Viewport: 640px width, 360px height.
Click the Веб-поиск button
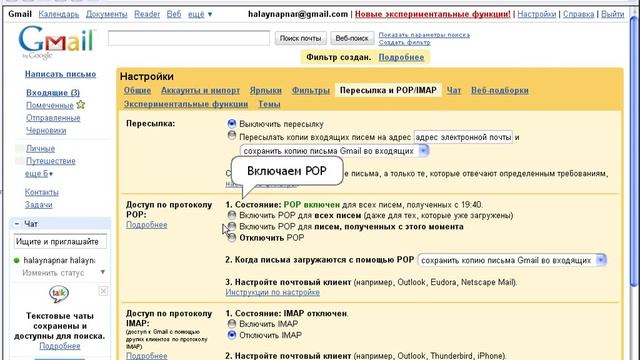[352, 38]
